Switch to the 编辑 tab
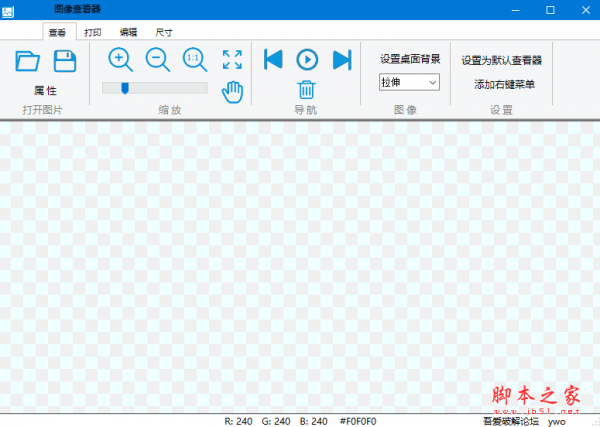Image resolution: width=600 pixels, height=427 pixels. [x=128, y=32]
